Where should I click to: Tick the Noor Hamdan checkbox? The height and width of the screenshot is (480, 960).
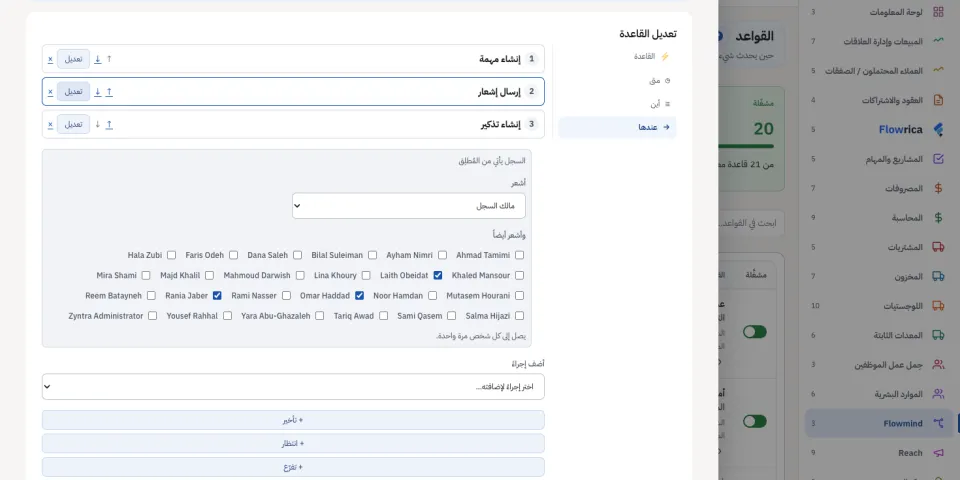click(x=433, y=295)
